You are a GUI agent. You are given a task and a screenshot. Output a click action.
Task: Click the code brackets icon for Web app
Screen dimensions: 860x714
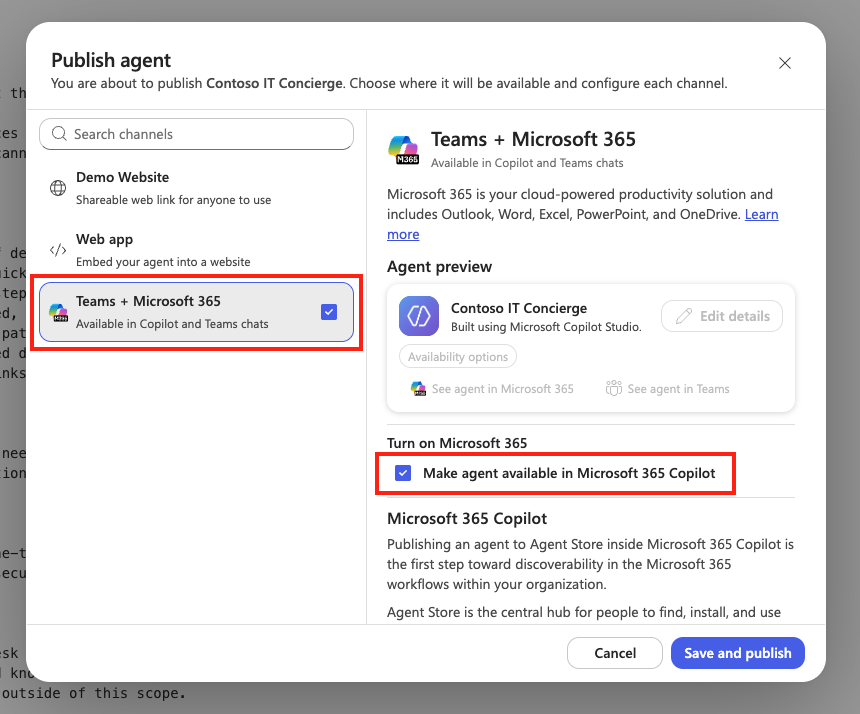pyautogui.click(x=58, y=250)
